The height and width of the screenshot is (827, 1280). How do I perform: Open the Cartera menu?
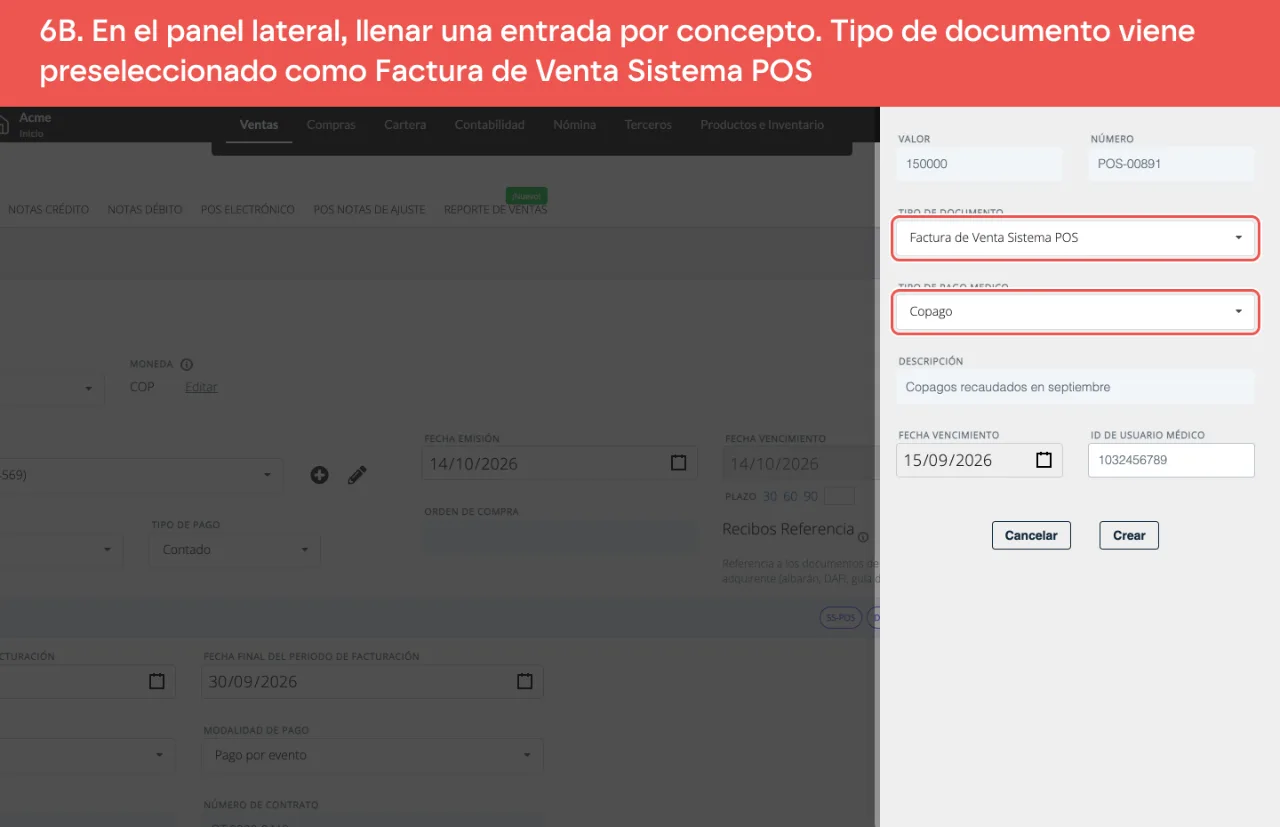pos(405,125)
